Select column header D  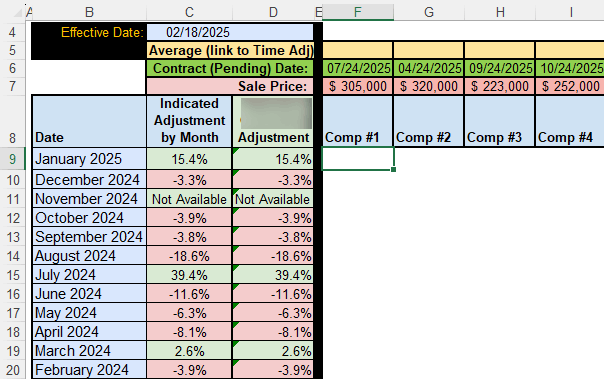click(x=273, y=12)
